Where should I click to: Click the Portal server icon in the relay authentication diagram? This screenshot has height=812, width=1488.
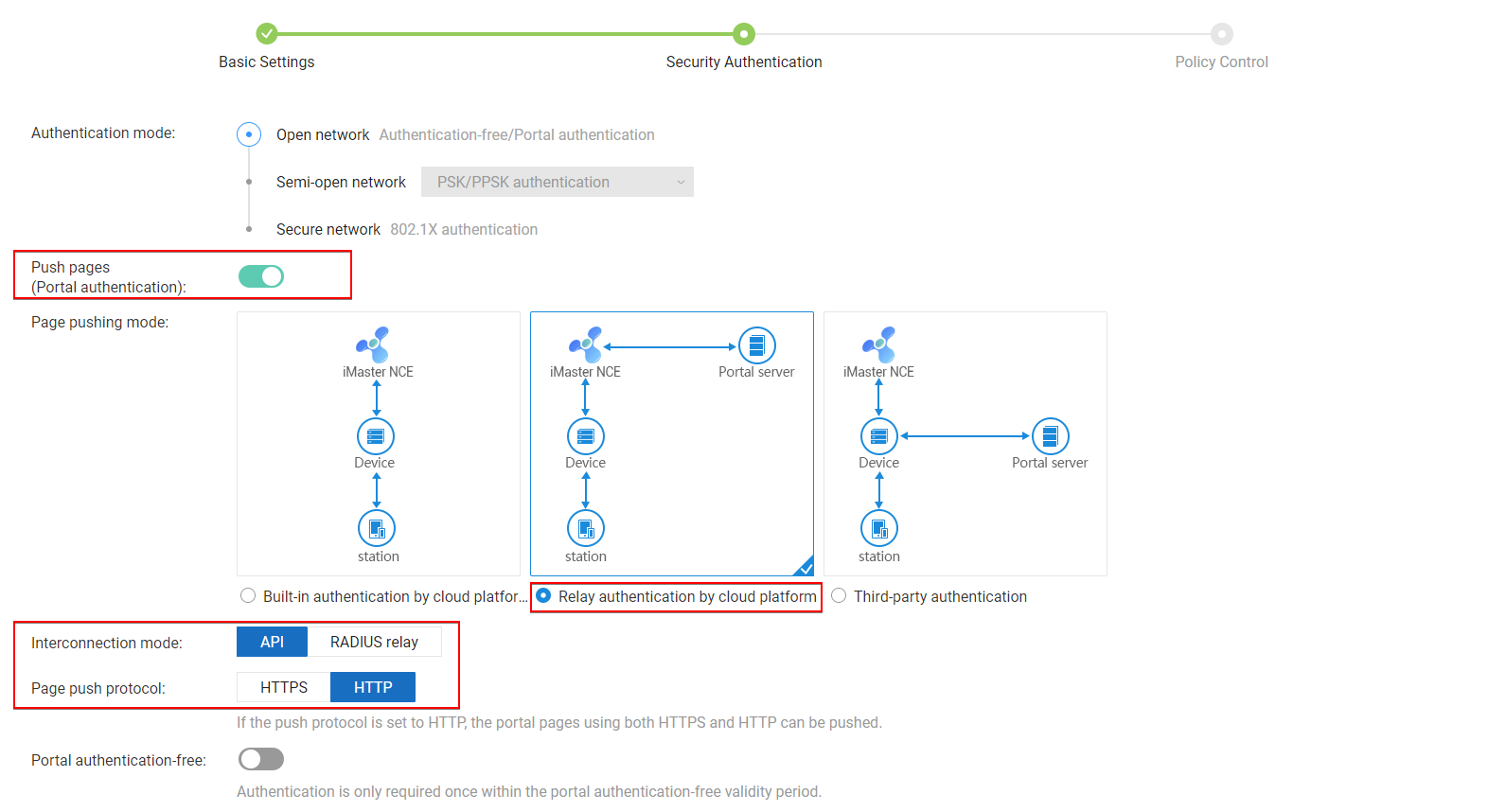[756, 346]
